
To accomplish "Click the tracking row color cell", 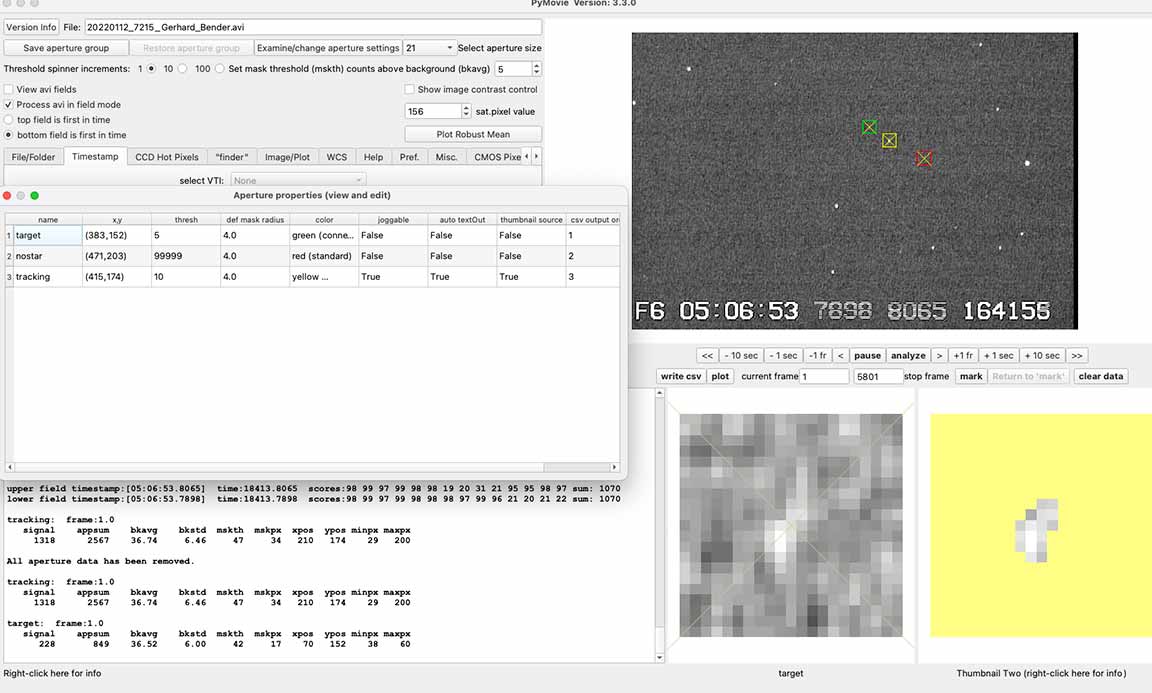I will (x=324, y=277).
